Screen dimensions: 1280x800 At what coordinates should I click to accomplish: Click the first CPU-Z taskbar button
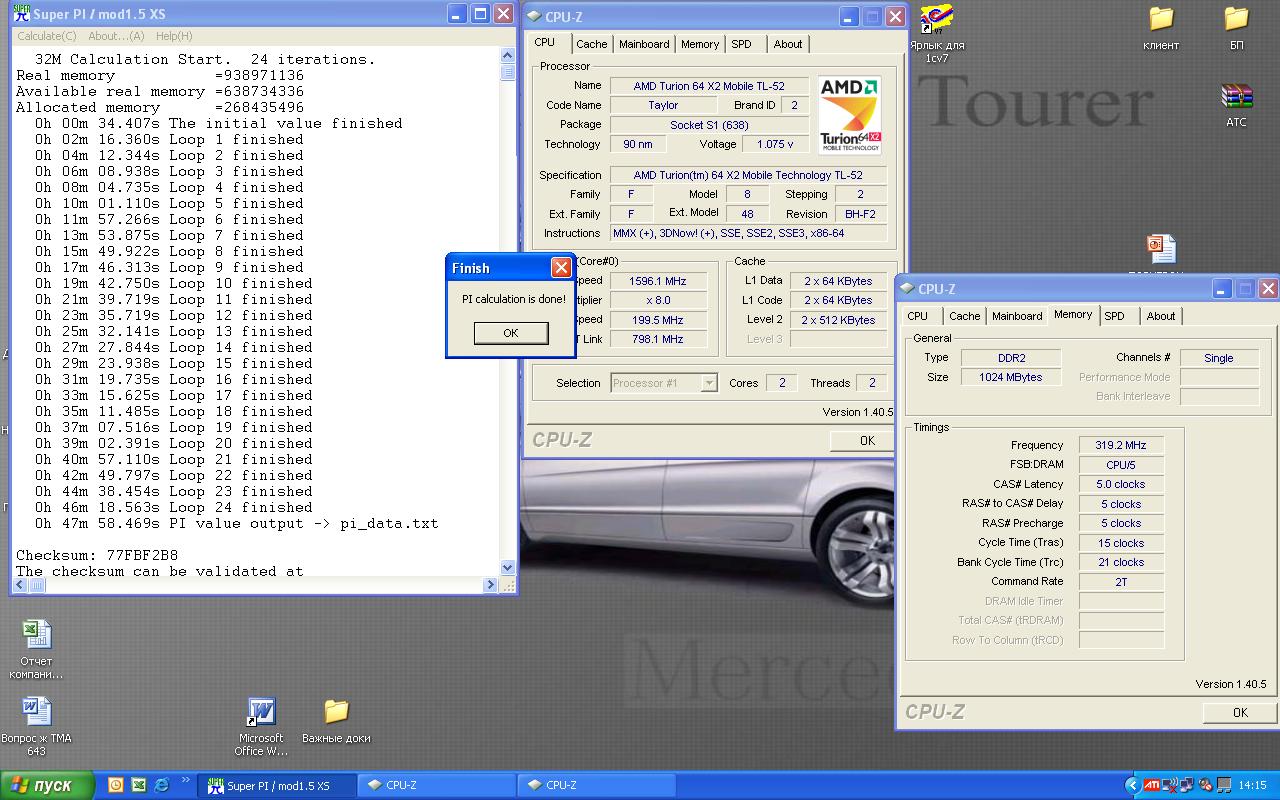(437, 785)
